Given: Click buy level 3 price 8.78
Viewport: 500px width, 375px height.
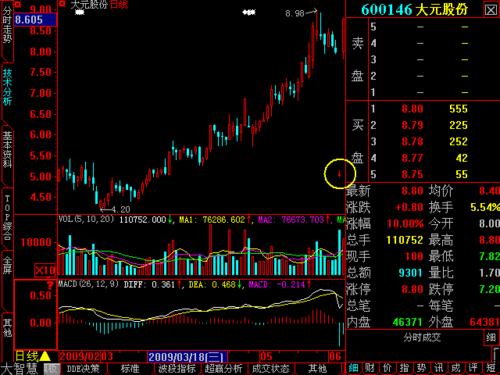Looking at the screenshot, I should pyautogui.click(x=412, y=142).
